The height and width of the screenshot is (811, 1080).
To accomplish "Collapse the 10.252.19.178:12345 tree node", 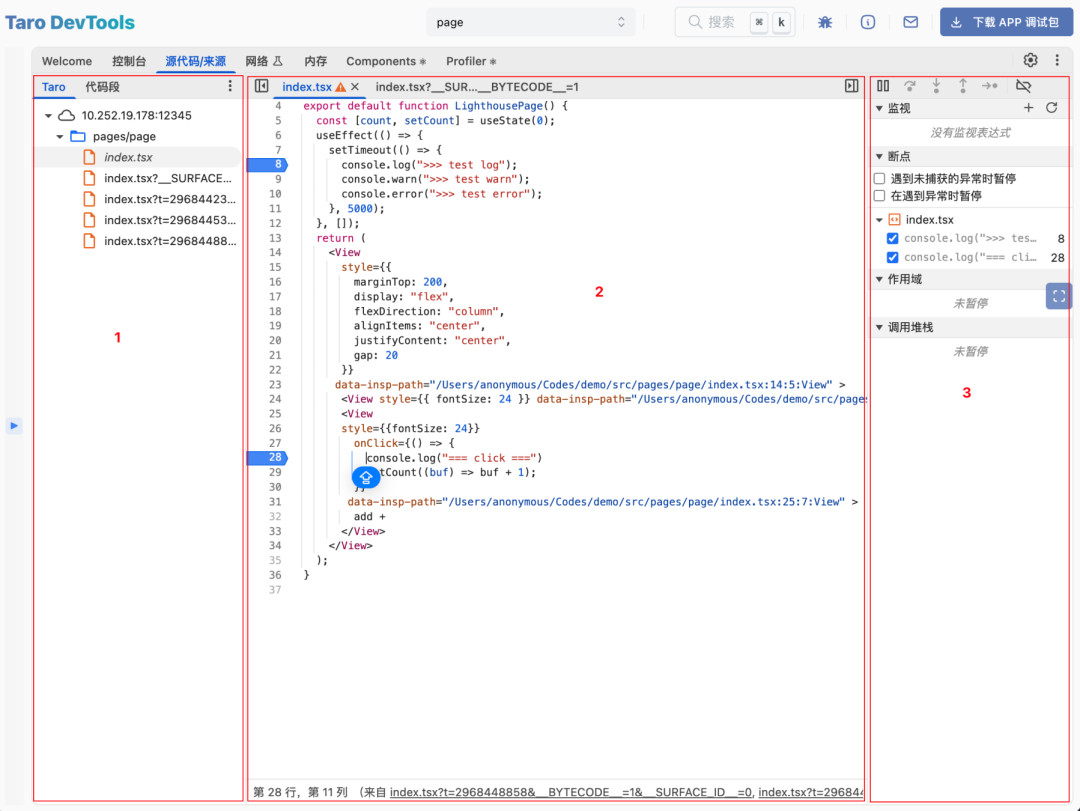I will click(48, 116).
